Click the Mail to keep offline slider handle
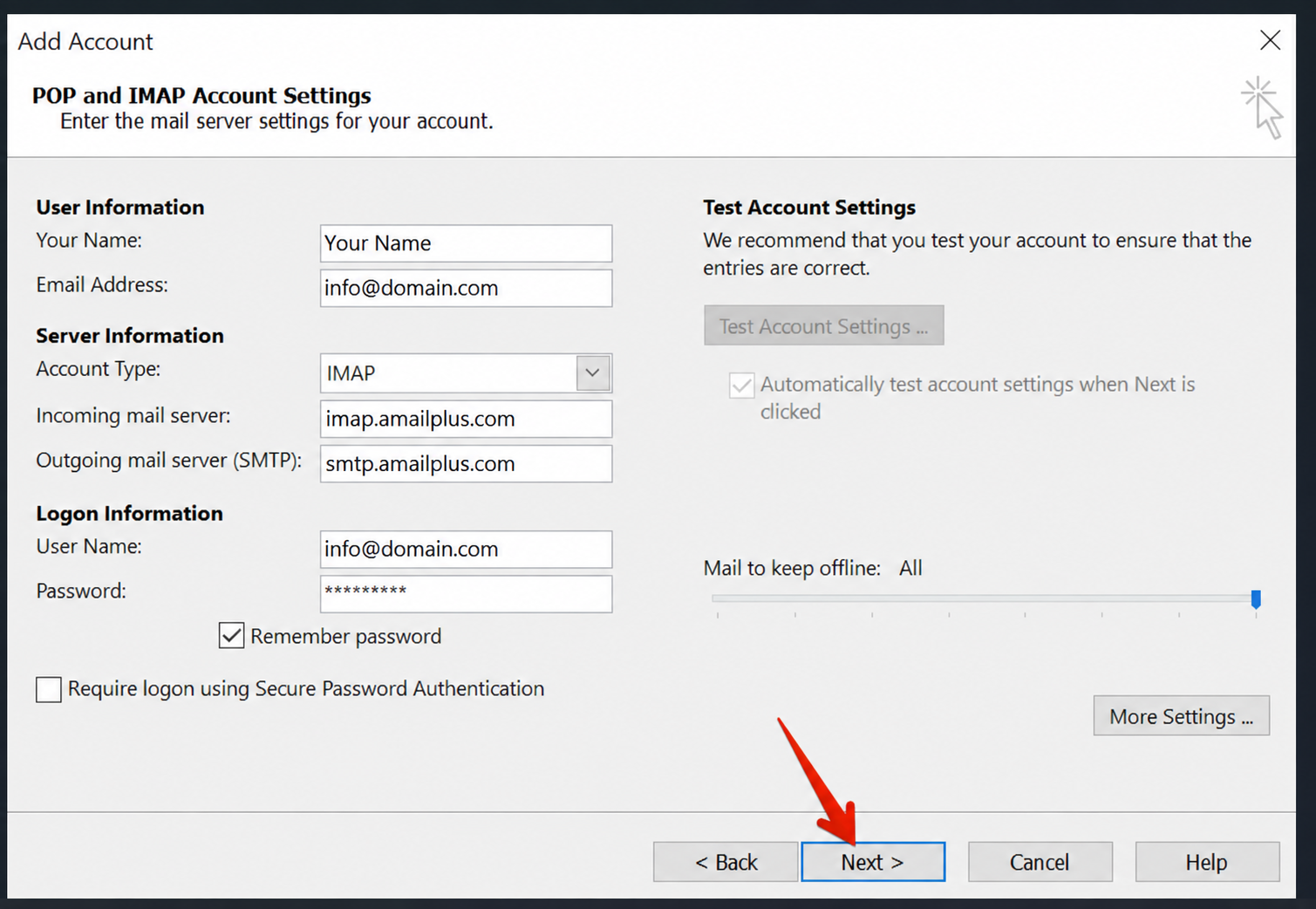The image size is (1316, 909). (1256, 598)
